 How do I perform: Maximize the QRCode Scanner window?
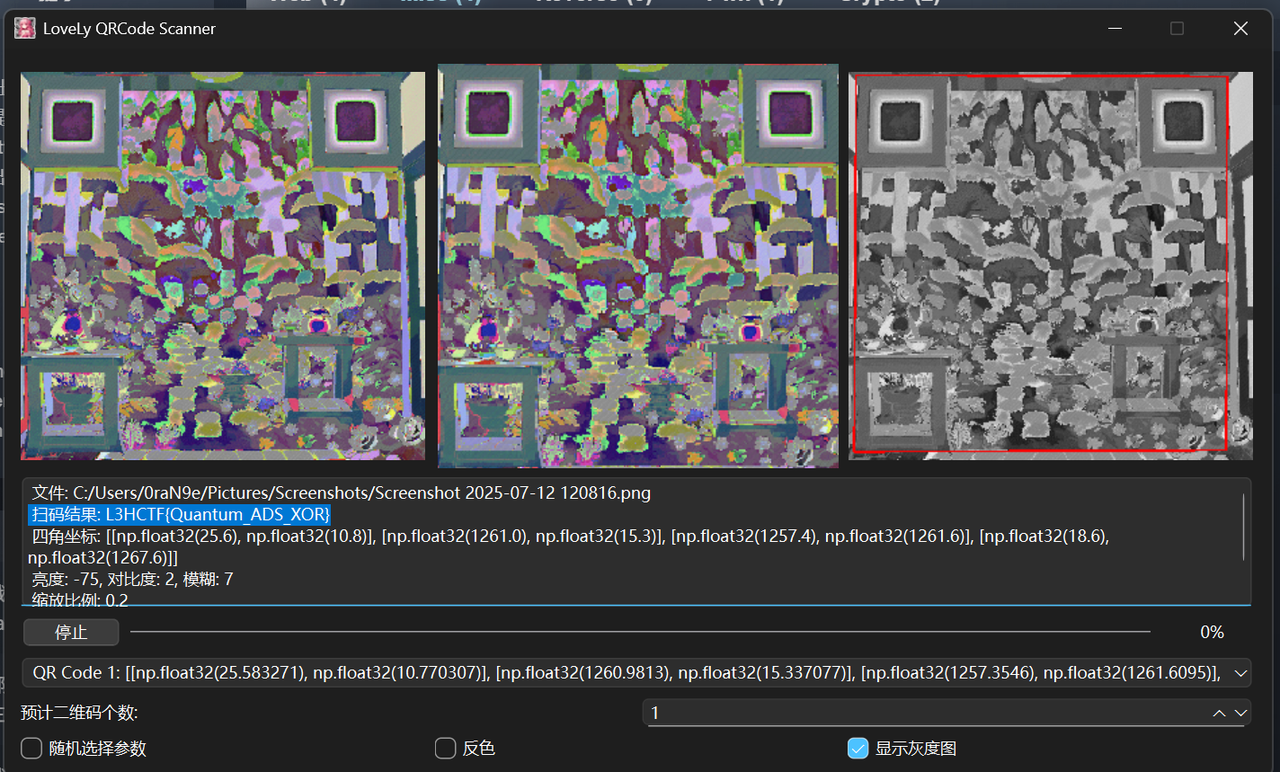tap(1177, 29)
